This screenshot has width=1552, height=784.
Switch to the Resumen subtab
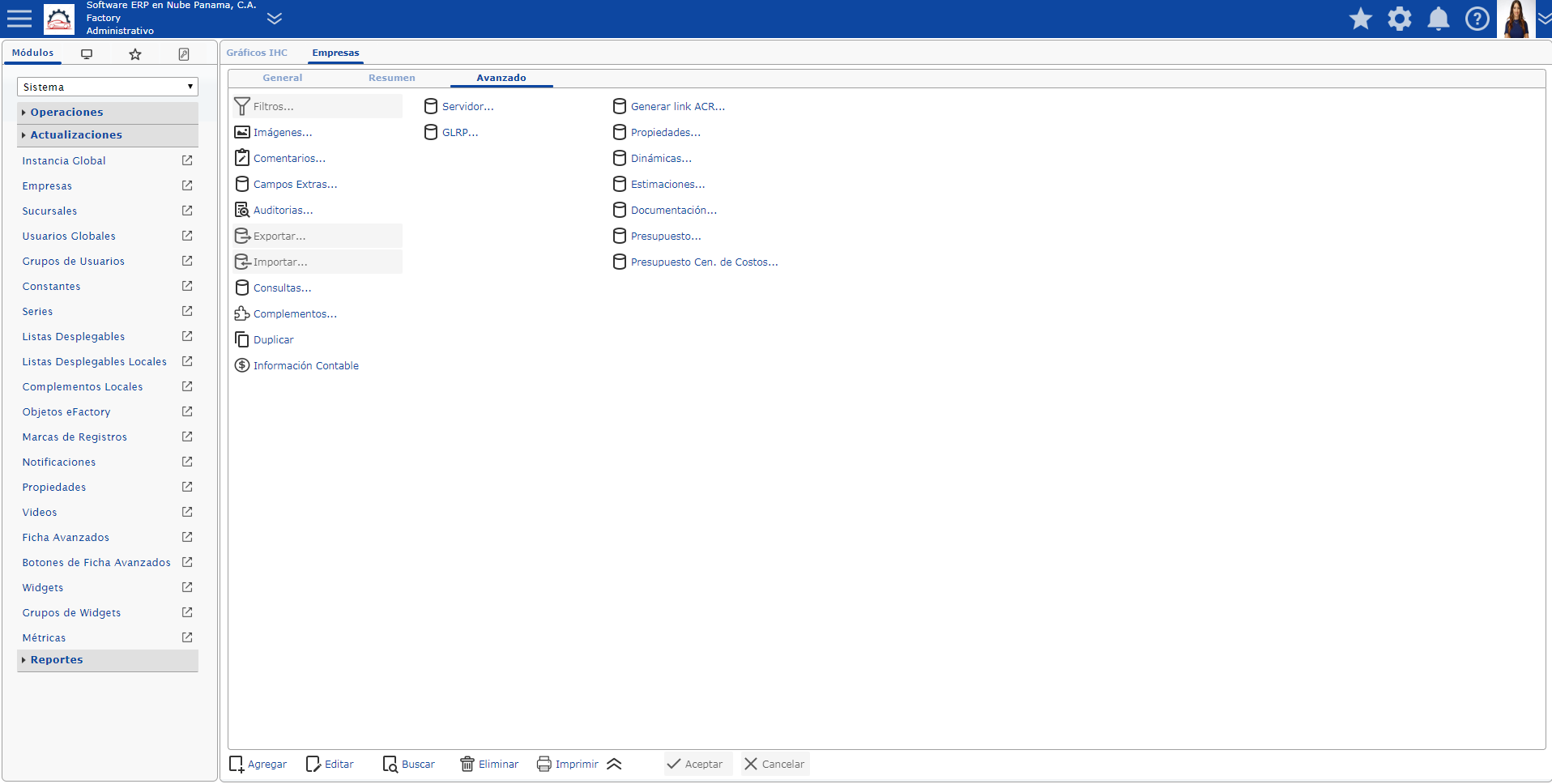coord(392,78)
